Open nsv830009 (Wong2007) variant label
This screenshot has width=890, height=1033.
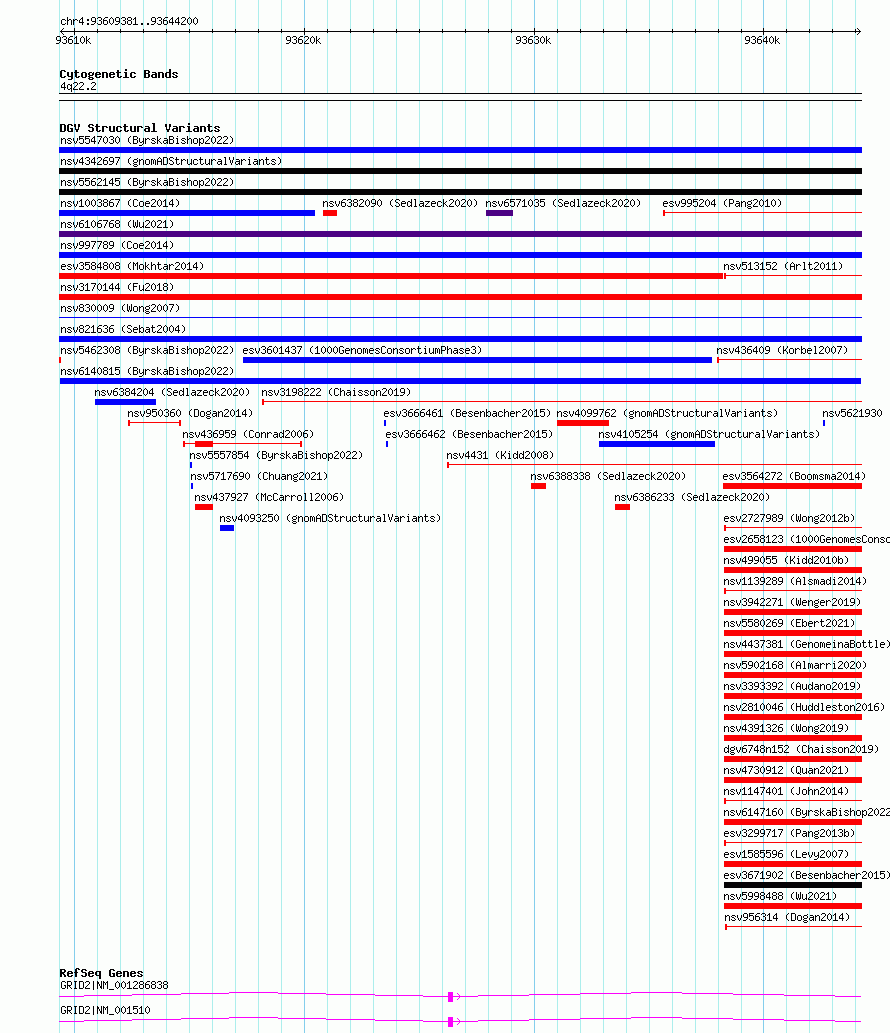tap(120, 309)
